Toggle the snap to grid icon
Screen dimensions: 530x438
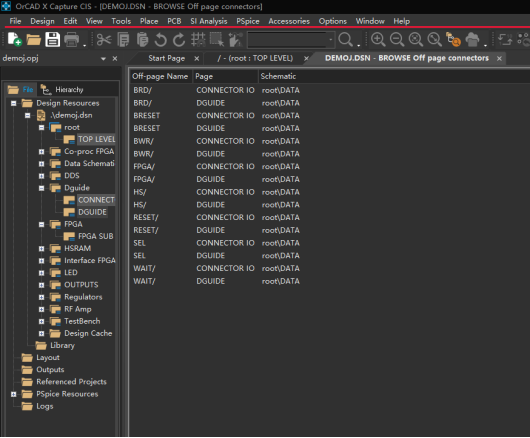click(x=198, y=40)
